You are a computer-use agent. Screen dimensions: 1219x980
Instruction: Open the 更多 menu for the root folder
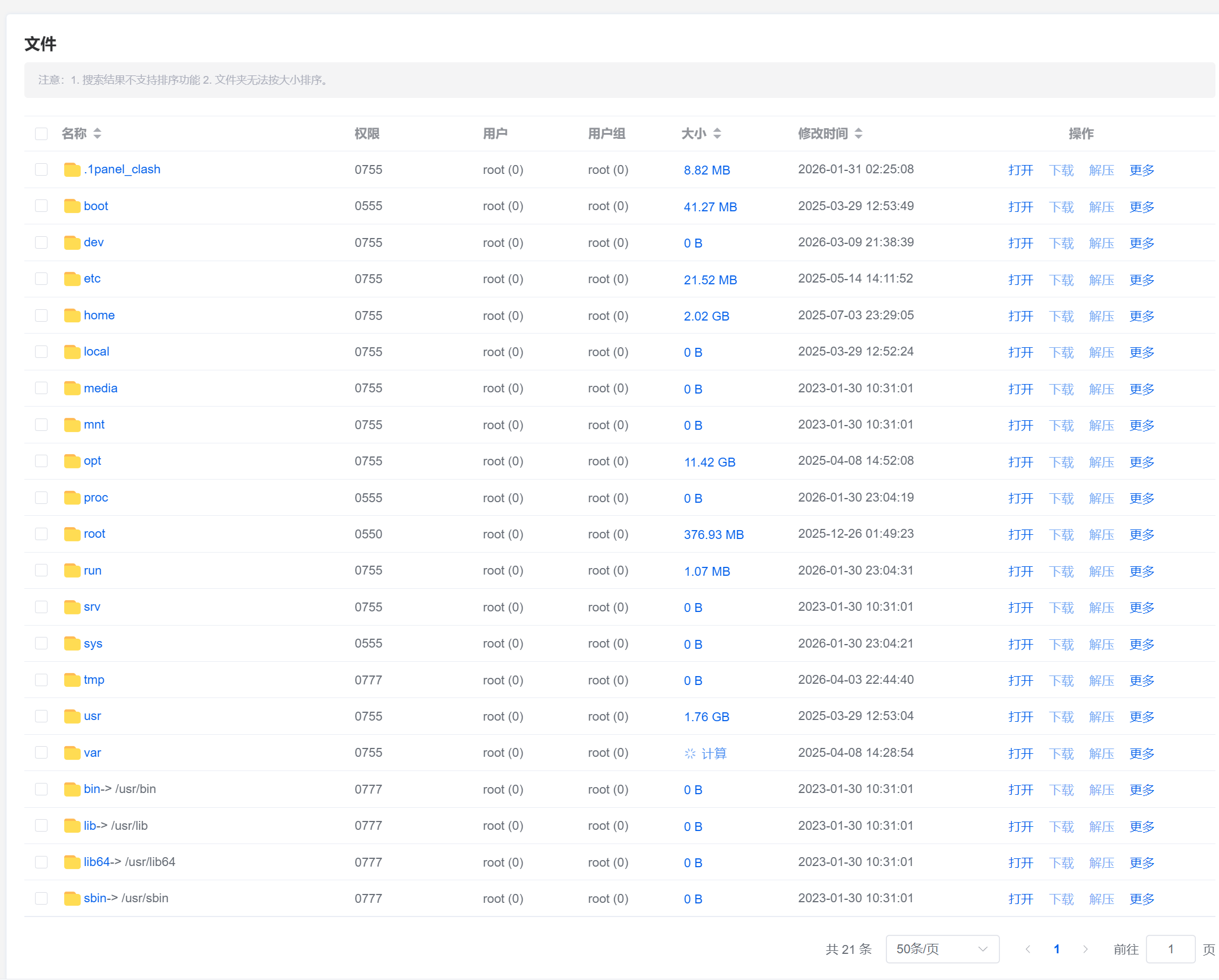(x=1141, y=534)
